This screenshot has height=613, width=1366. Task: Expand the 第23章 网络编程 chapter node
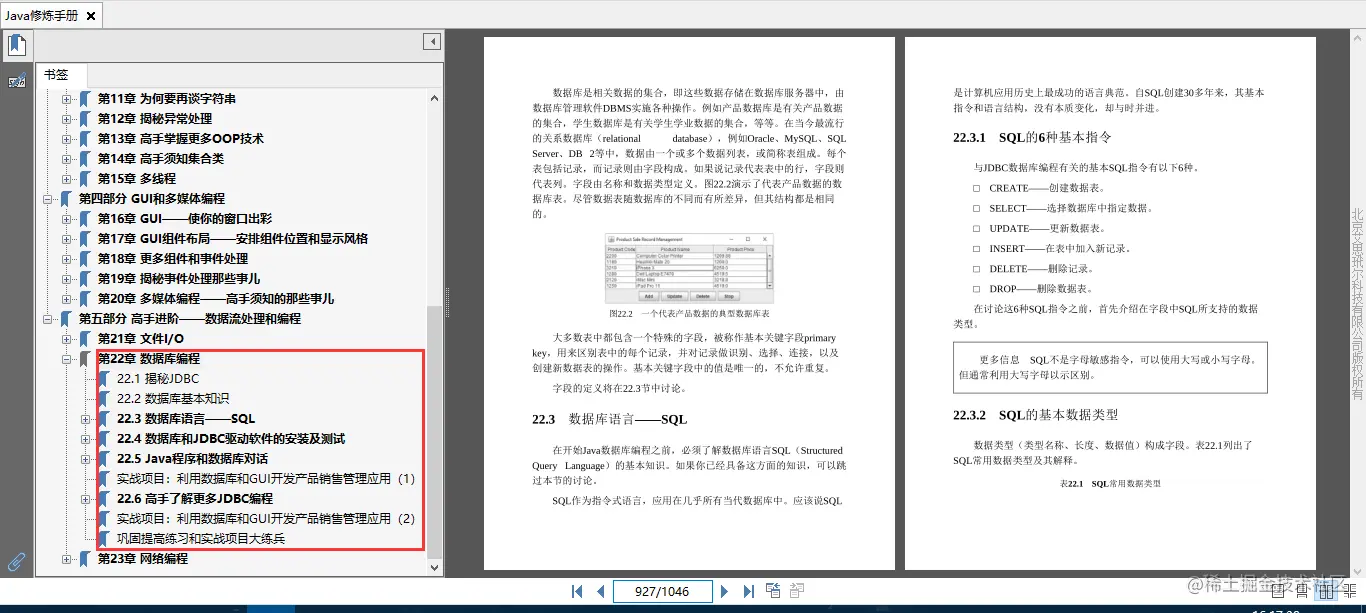point(66,559)
